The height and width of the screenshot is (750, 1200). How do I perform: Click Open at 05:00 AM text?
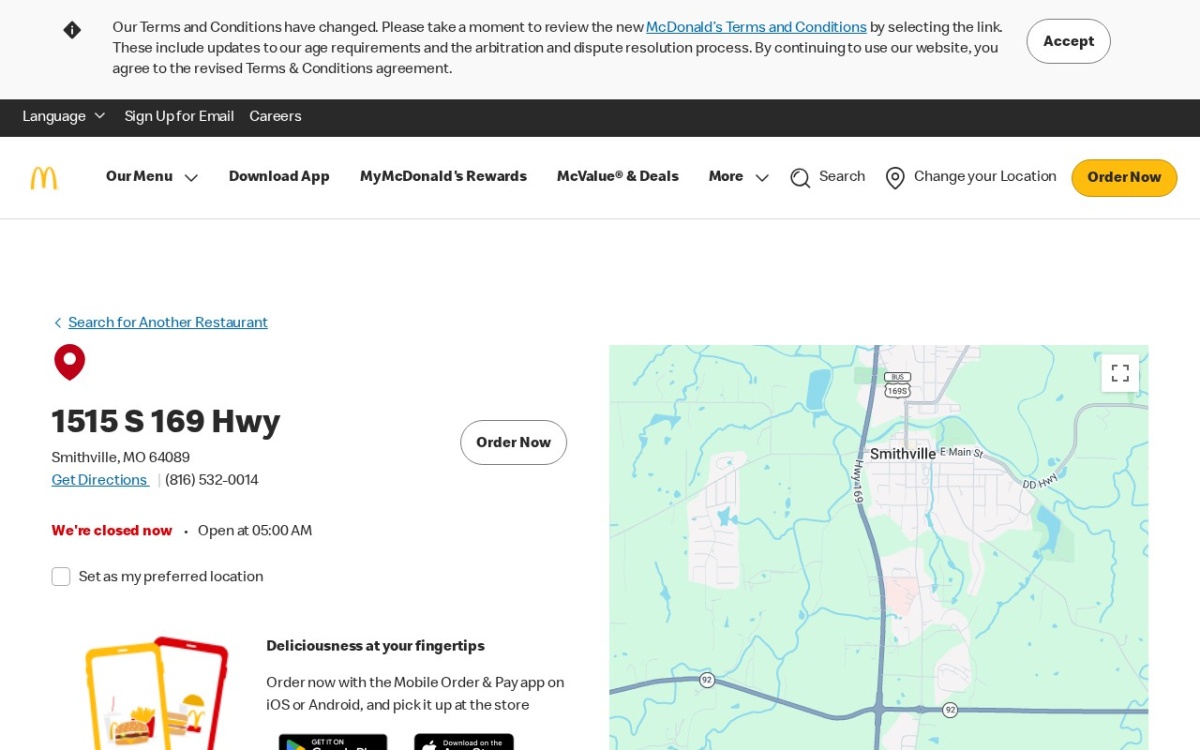click(255, 531)
